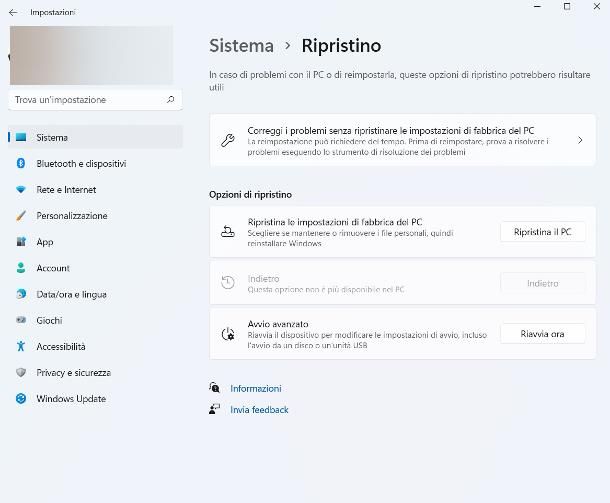Image resolution: width=610 pixels, height=503 pixels.
Task: Click the Rete e Internet wifi icon
Action: [21, 189]
